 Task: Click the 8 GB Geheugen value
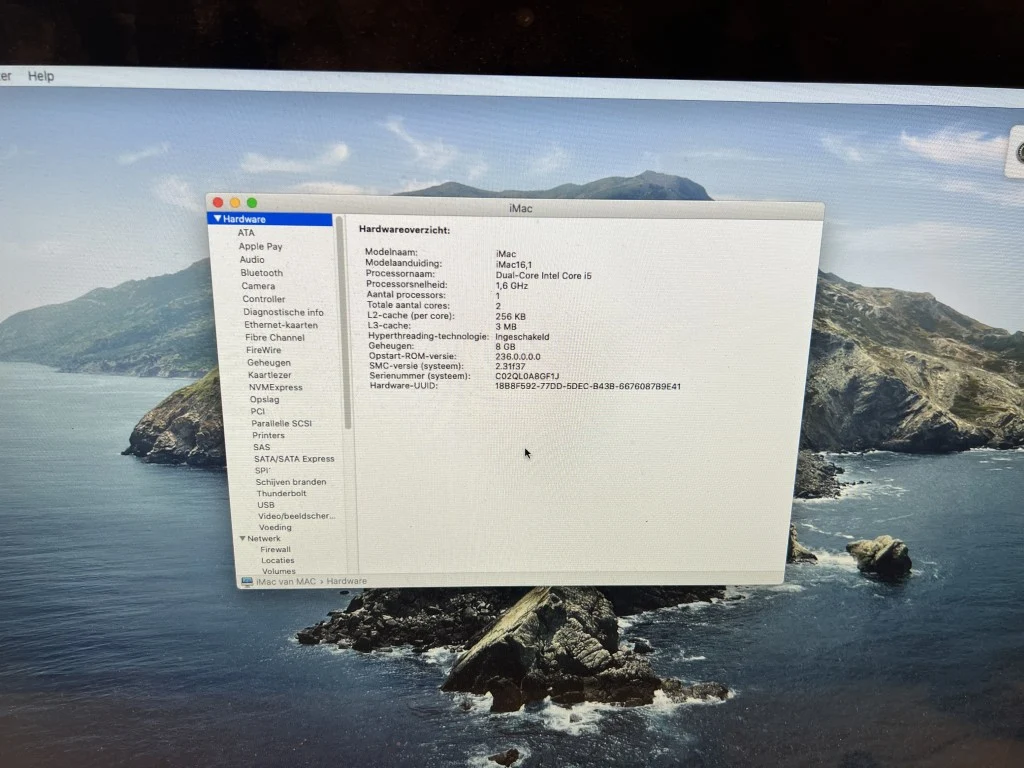(505, 347)
